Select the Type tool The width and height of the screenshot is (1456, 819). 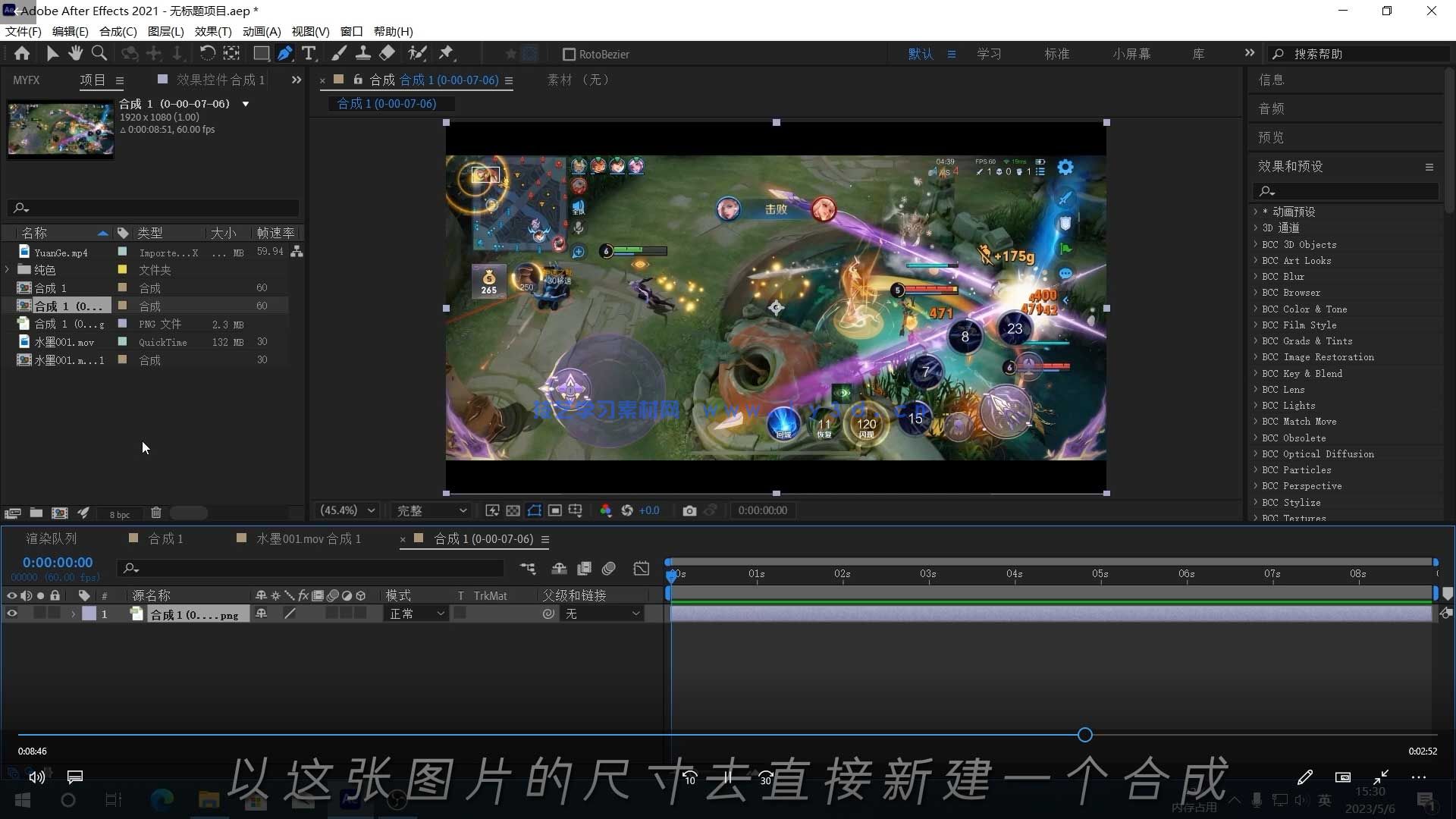309,54
